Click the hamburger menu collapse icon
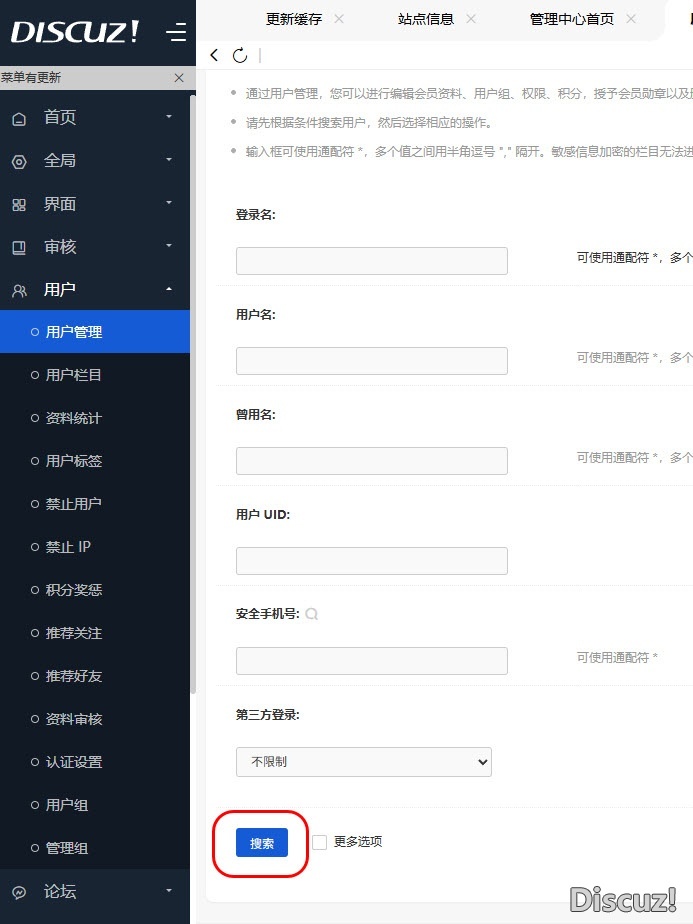The image size is (693, 924). click(176, 33)
